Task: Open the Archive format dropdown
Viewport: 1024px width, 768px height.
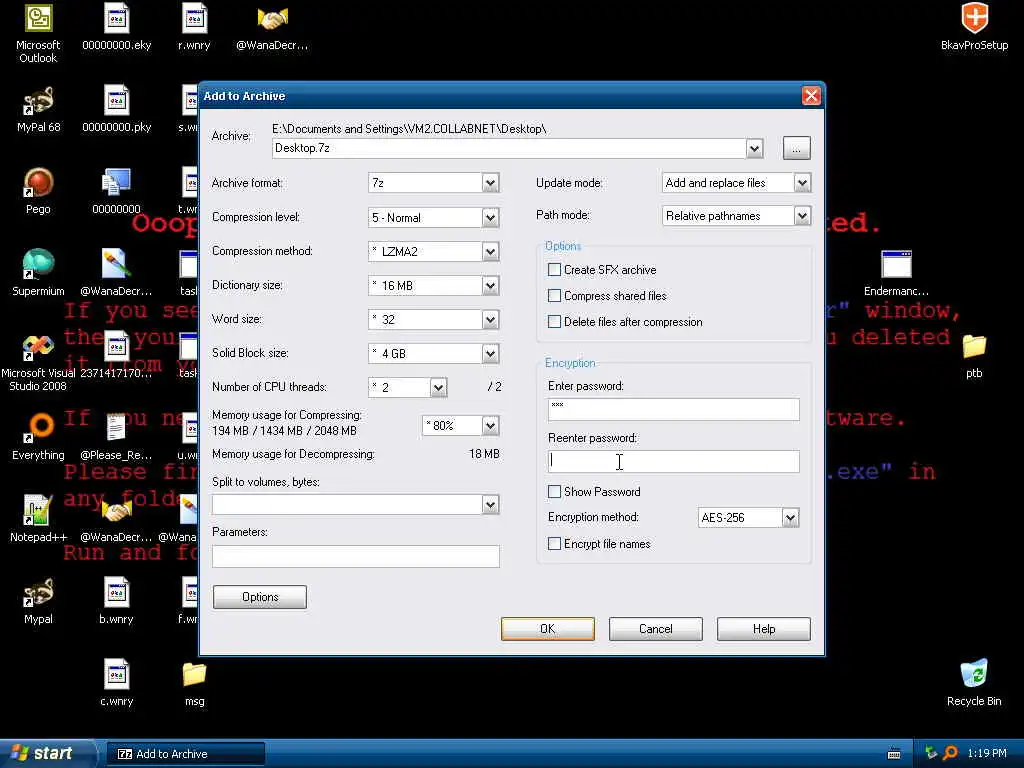Action: point(490,183)
